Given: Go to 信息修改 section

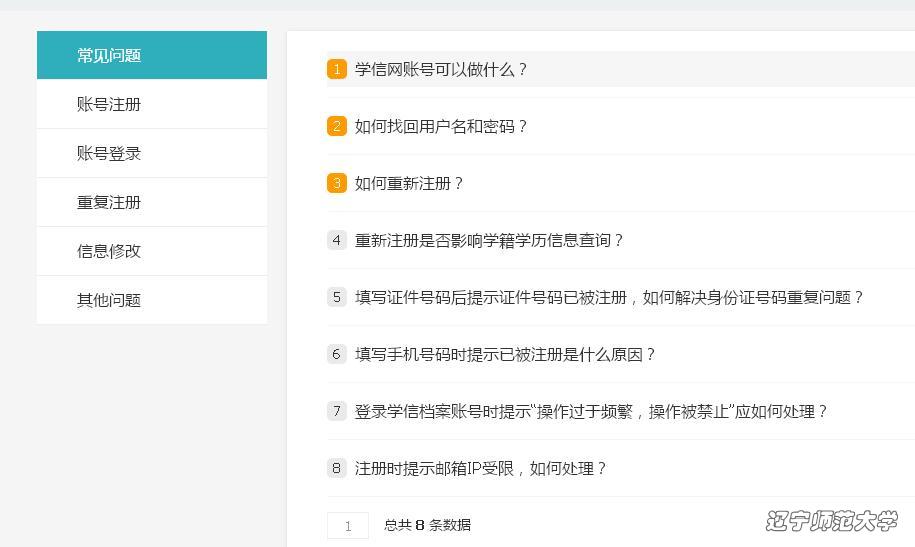Looking at the screenshot, I should tap(152, 251).
